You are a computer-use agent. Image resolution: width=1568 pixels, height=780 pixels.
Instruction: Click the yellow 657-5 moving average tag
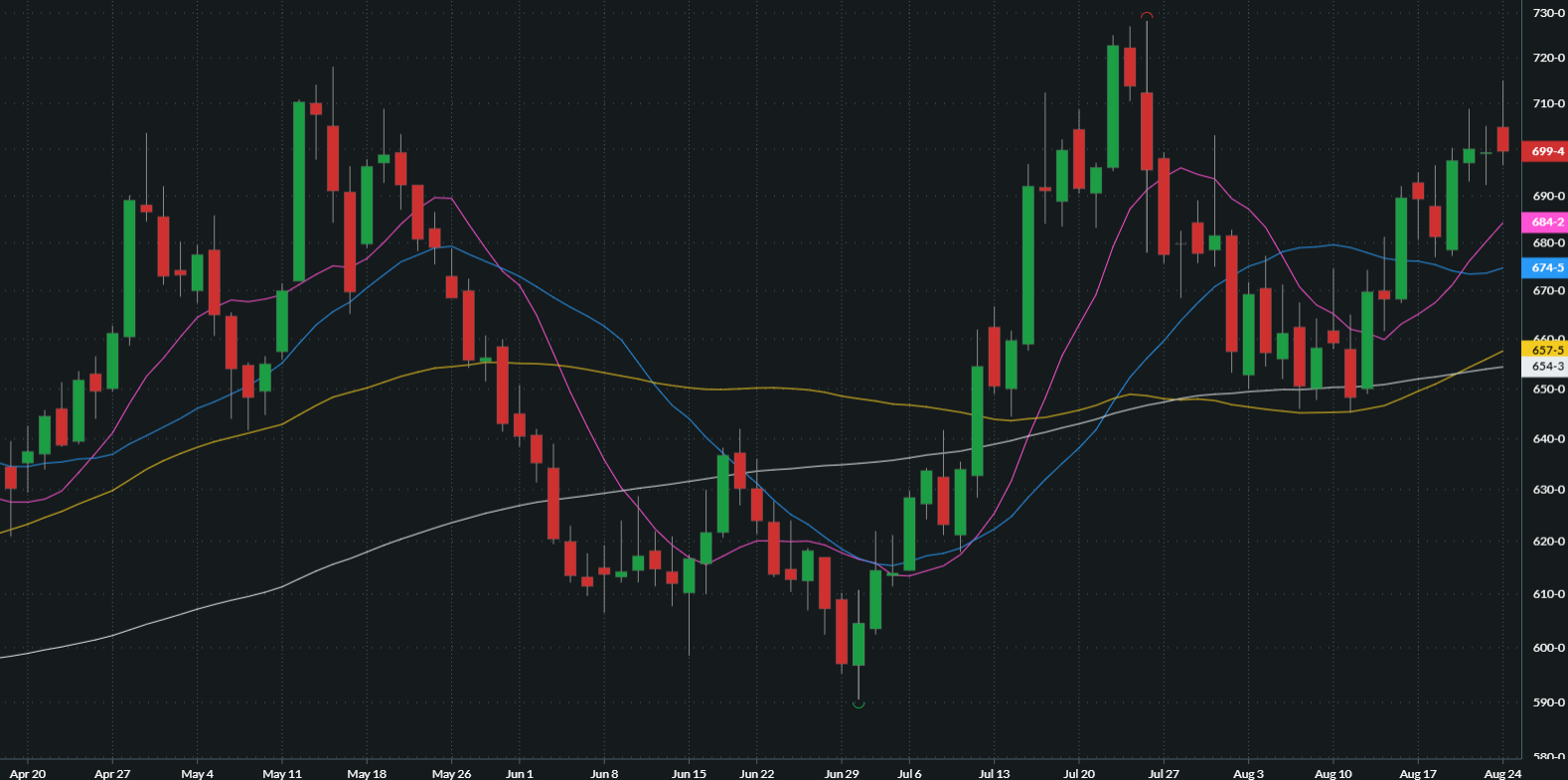(1544, 350)
